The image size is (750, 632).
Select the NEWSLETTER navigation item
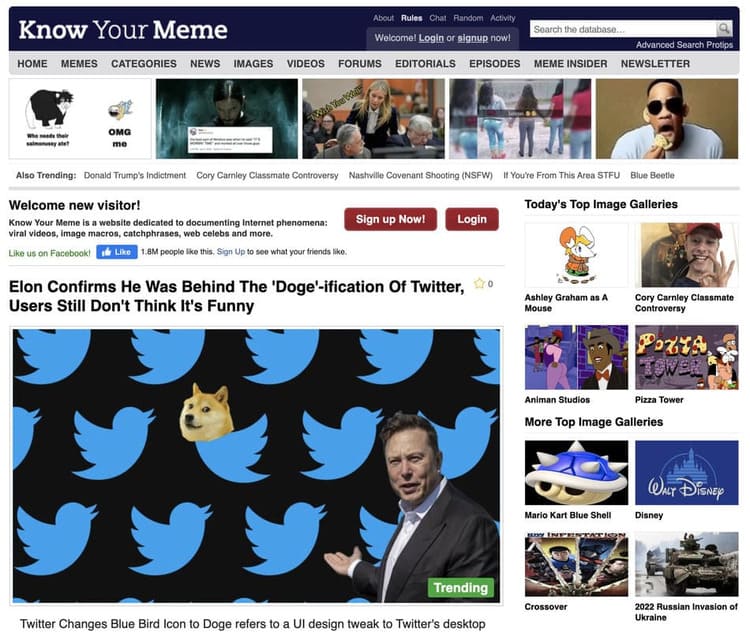tap(655, 64)
